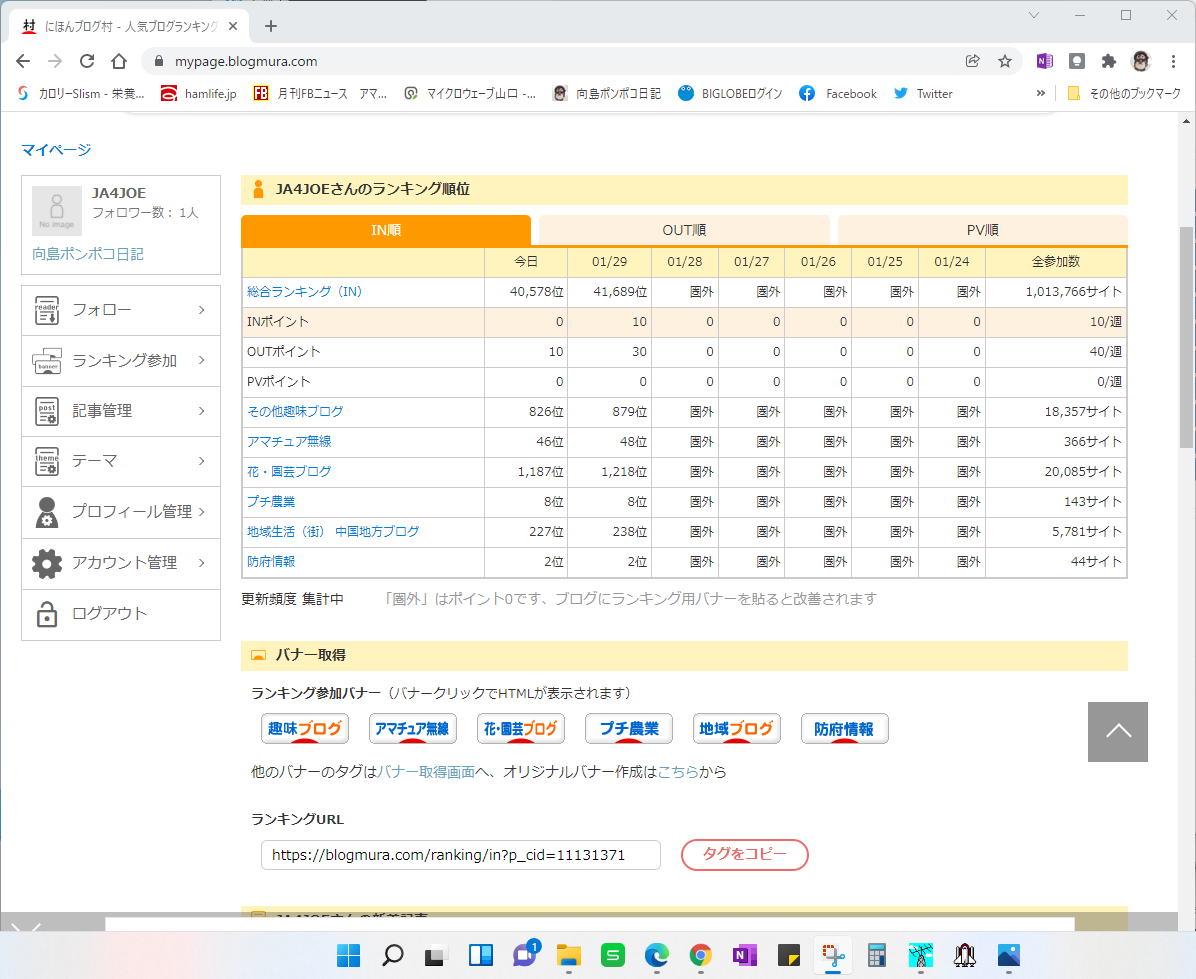Image resolution: width=1196 pixels, height=979 pixels.
Task: Click the page vertical scrollbar
Action: pyautogui.click(x=1186, y=335)
